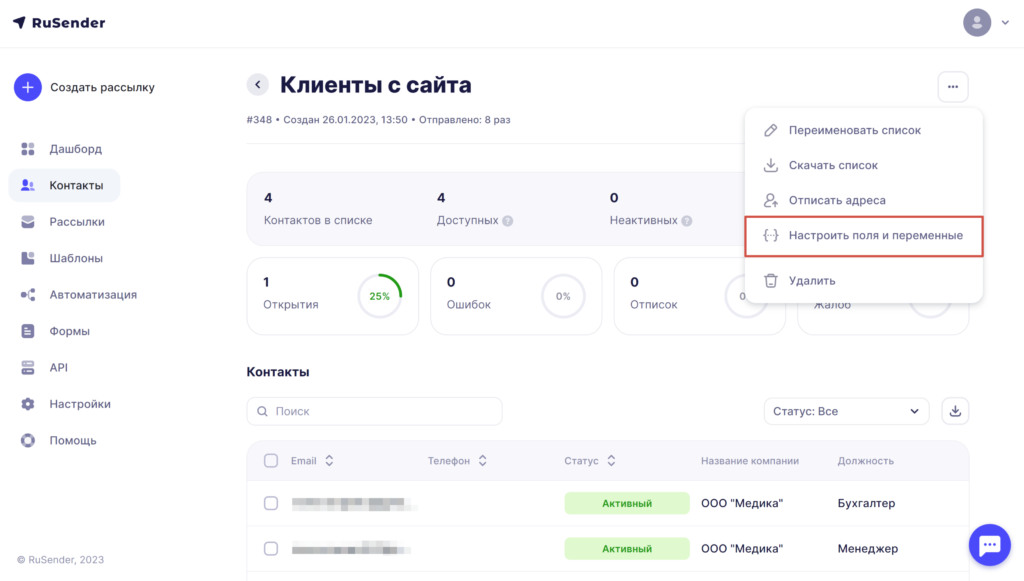Open the Контакты section
Viewport: 1024px width, 581px height.
click(64, 185)
